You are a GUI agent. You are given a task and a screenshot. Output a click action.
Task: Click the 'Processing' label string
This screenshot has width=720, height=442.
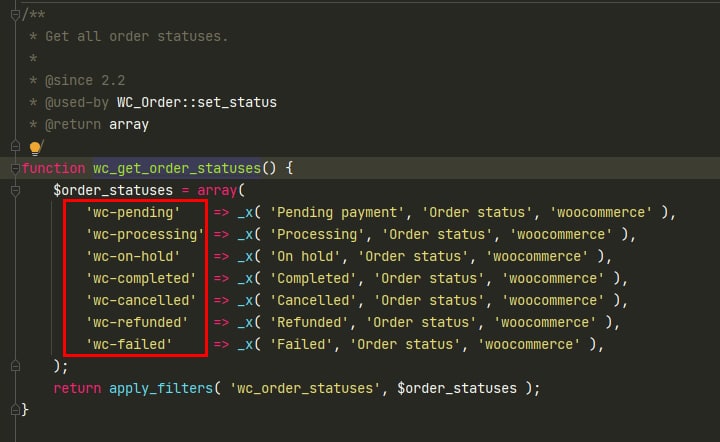pos(317,234)
